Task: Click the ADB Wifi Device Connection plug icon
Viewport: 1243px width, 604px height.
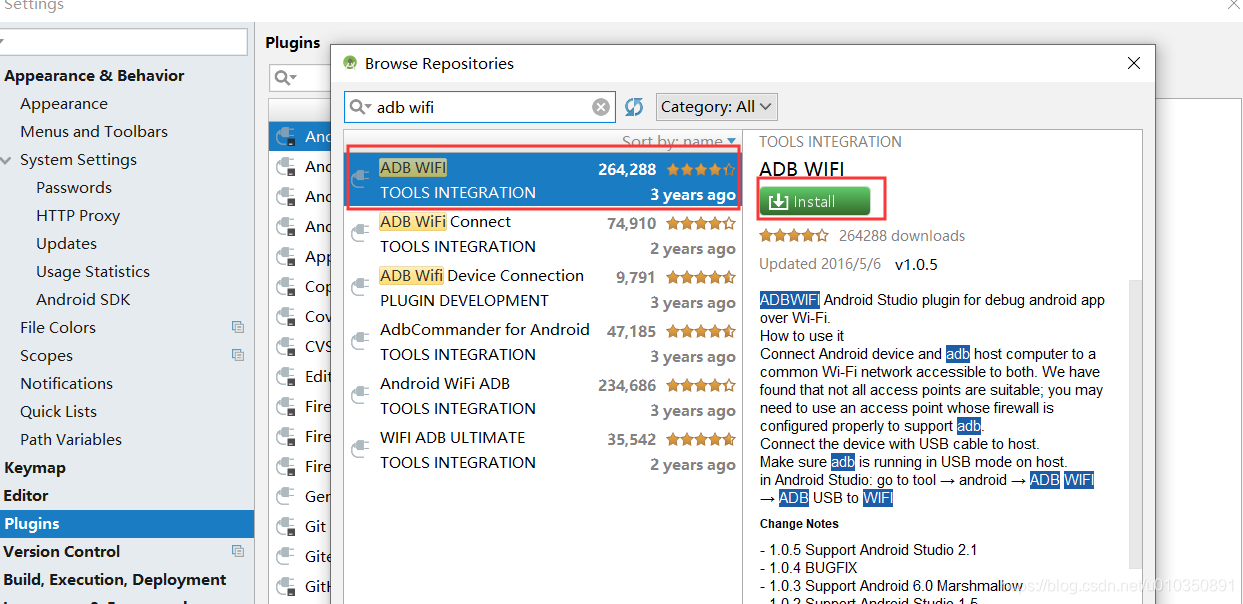Action: [x=360, y=288]
